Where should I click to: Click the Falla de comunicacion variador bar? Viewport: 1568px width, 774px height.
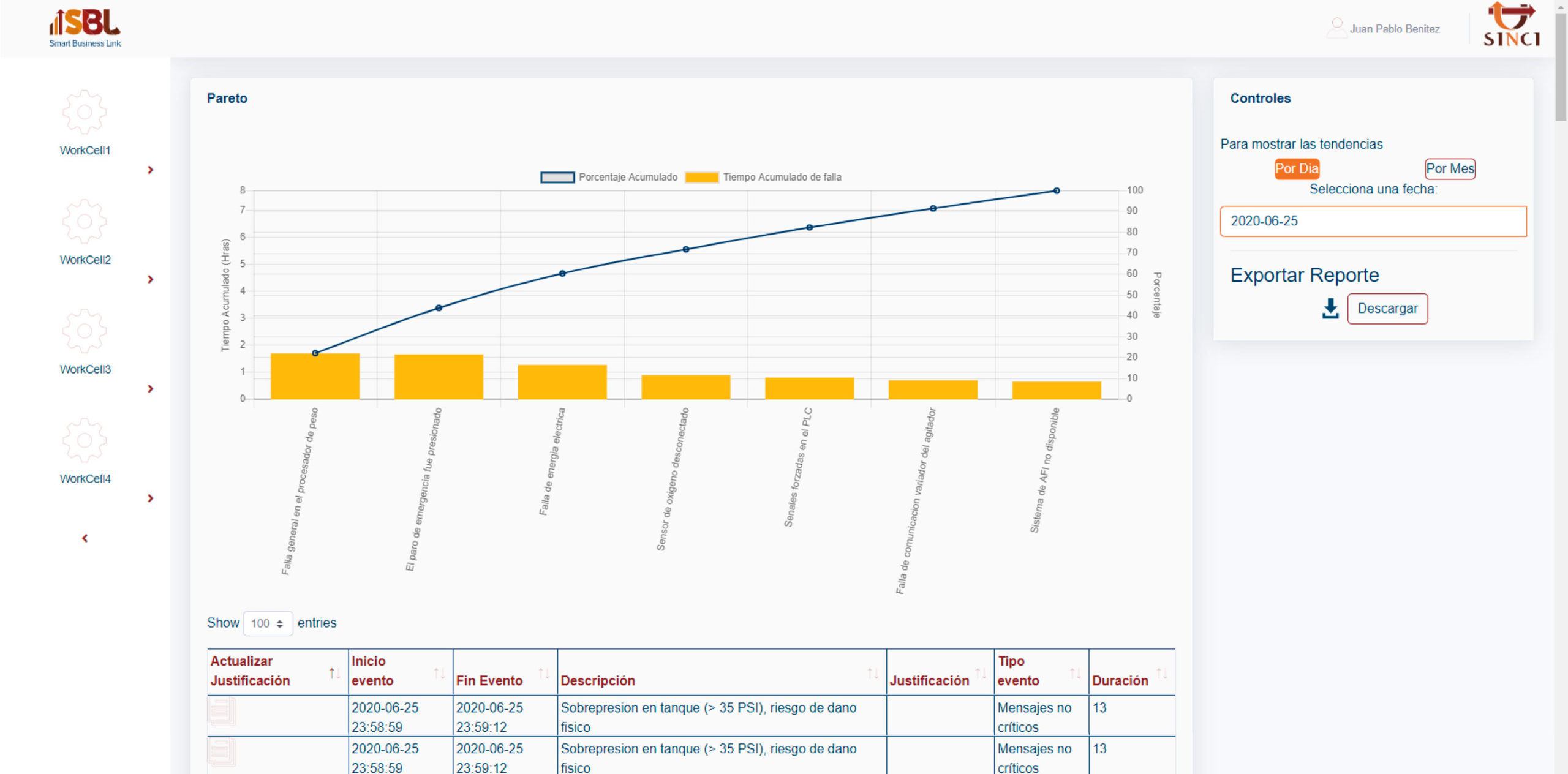click(x=933, y=389)
